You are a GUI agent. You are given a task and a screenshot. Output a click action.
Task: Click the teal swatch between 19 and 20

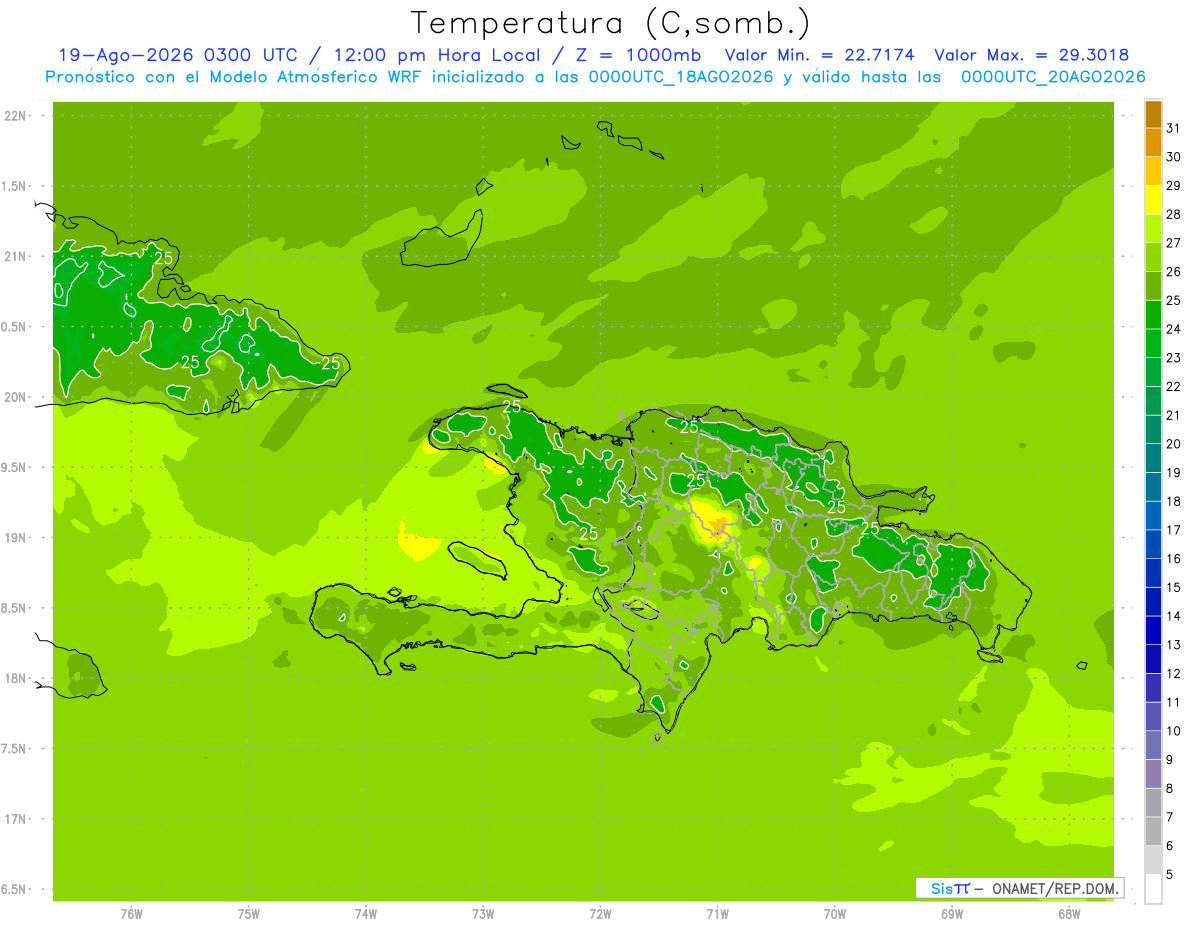(1153, 458)
